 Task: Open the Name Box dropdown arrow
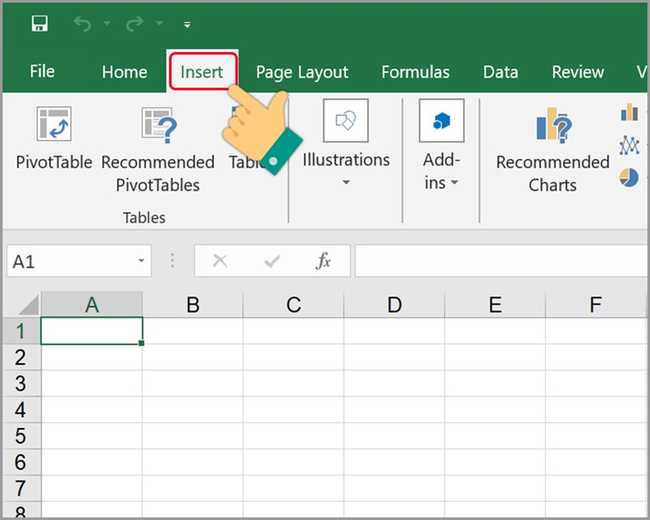pos(142,262)
